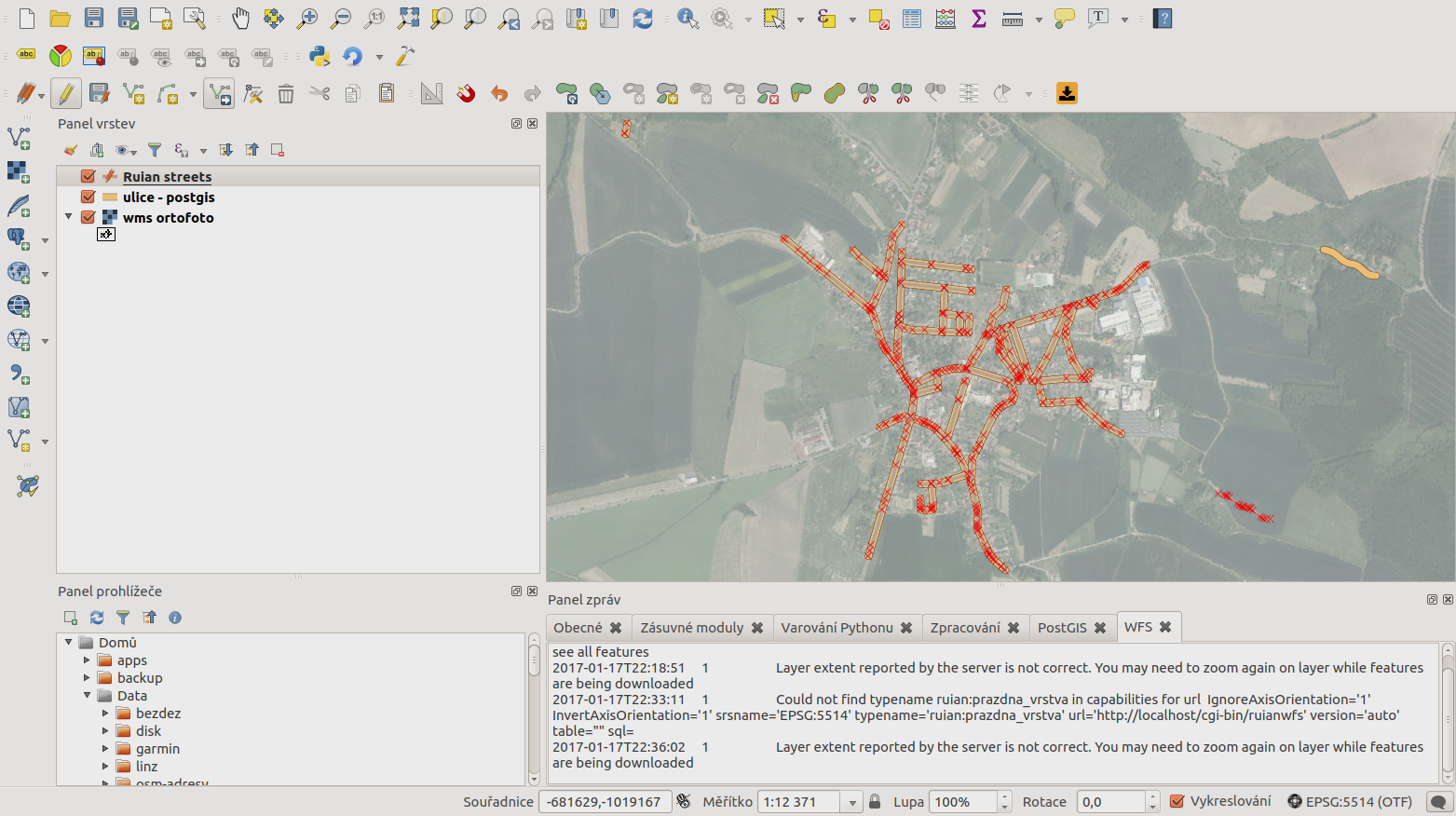Toggle editing with the pencil icon

[x=65, y=93]
